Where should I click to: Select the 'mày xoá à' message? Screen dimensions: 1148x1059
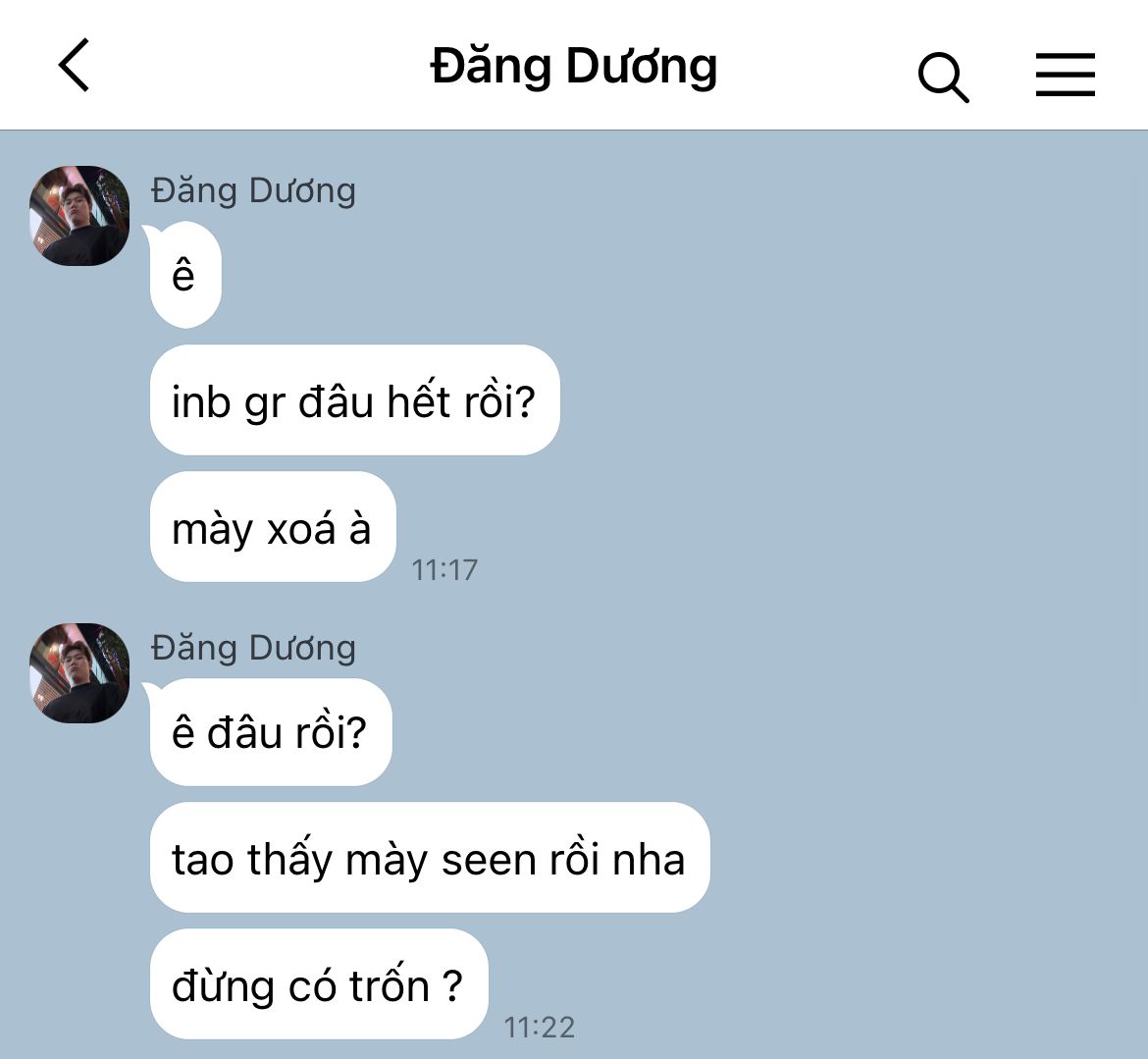[x=273, y=527]
